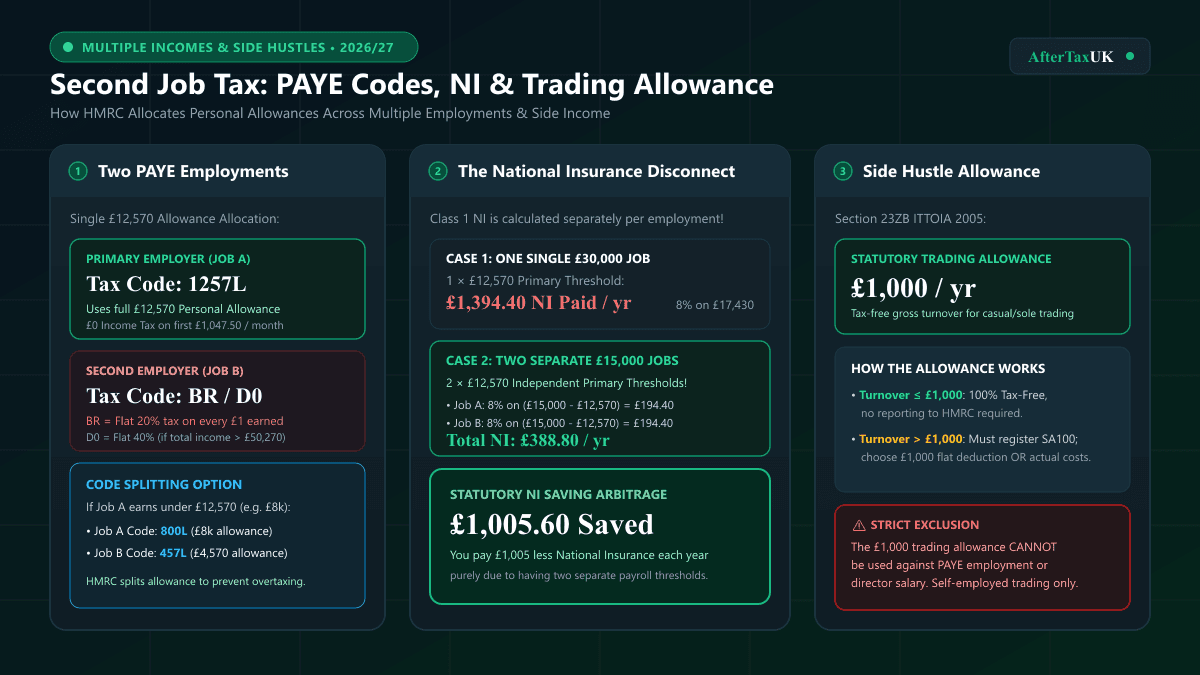Open the Statutory Trading Allowance card
Image resolution: width=1200 pixels, height=675 pixels.
[x=982, y=286]
